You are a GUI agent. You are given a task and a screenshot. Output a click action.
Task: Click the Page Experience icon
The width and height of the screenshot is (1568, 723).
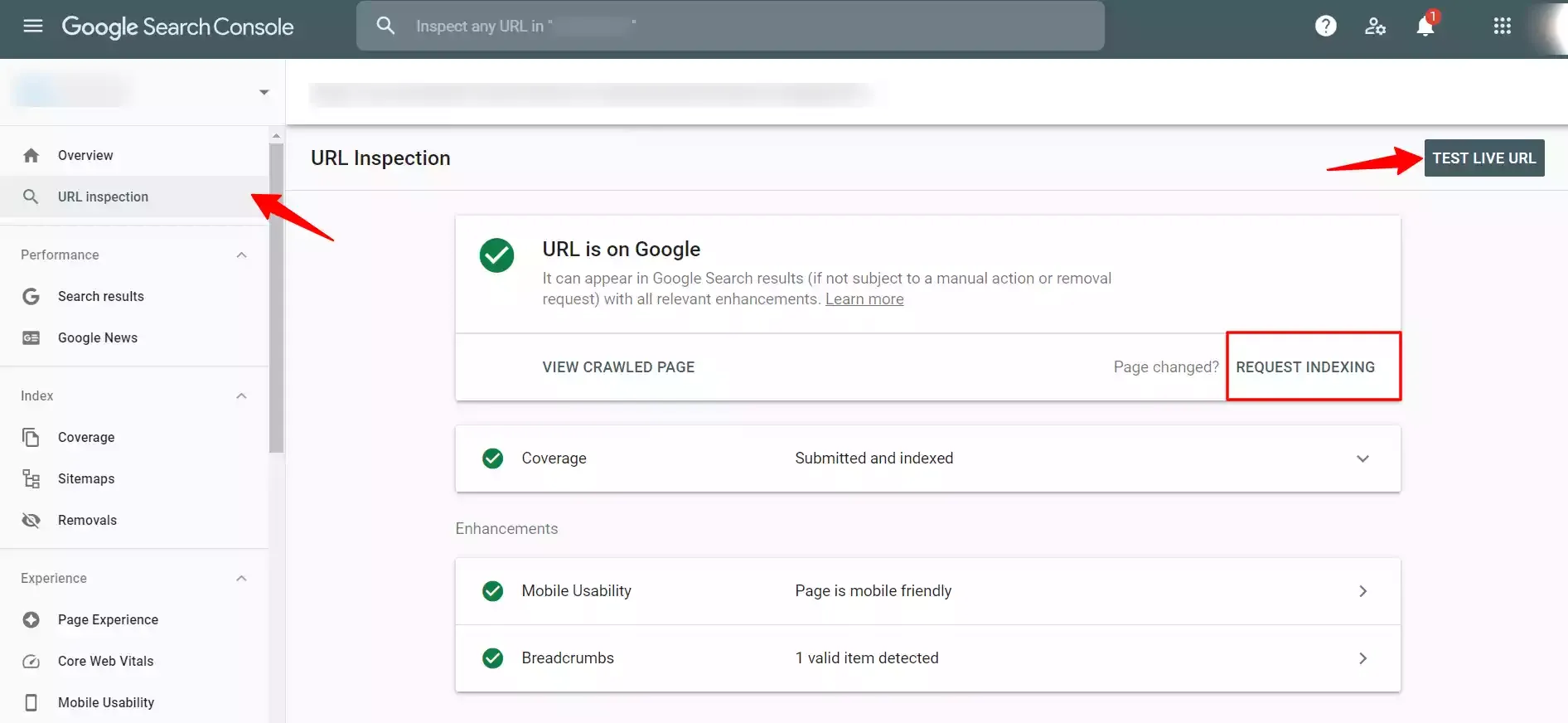click(31, 619)
